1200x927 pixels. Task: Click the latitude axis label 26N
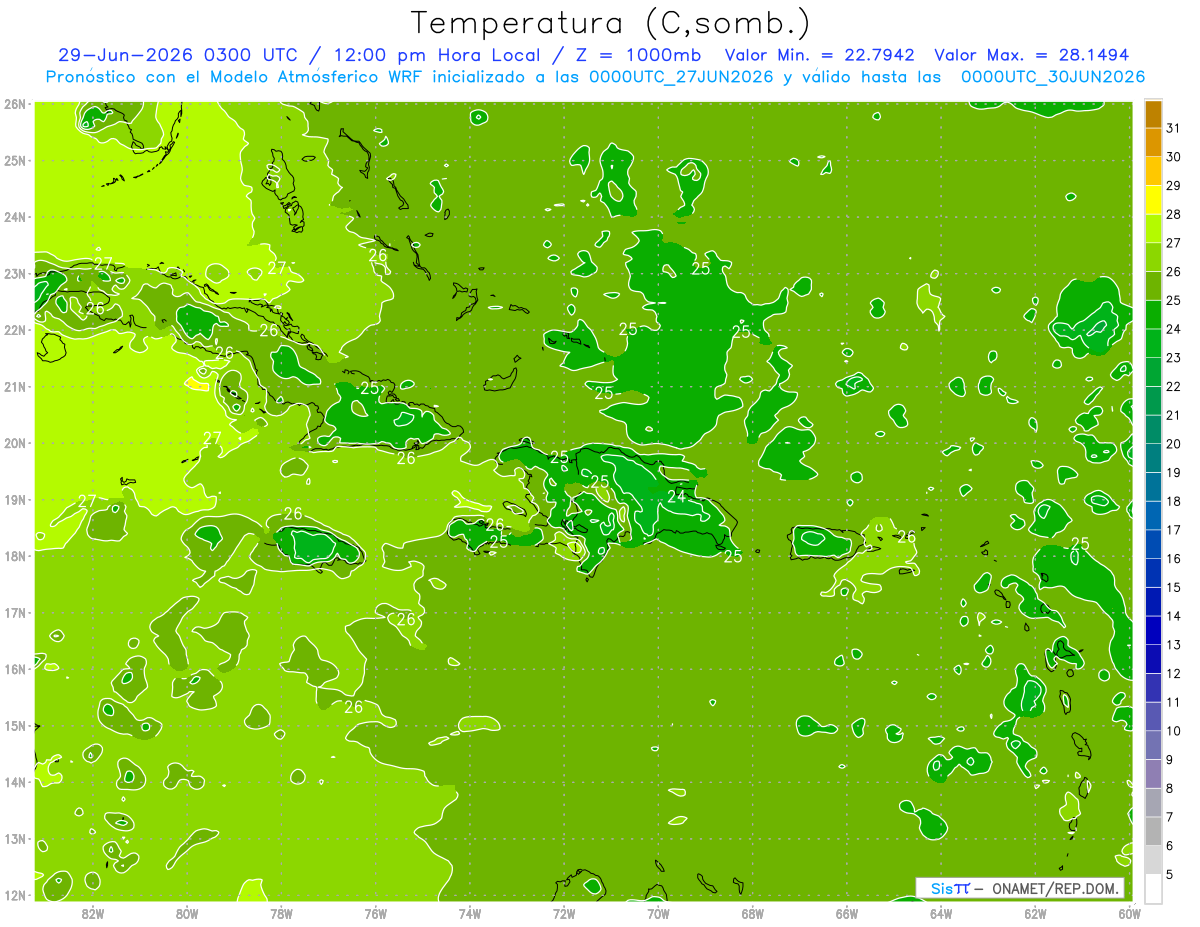[x=15, y=104]
